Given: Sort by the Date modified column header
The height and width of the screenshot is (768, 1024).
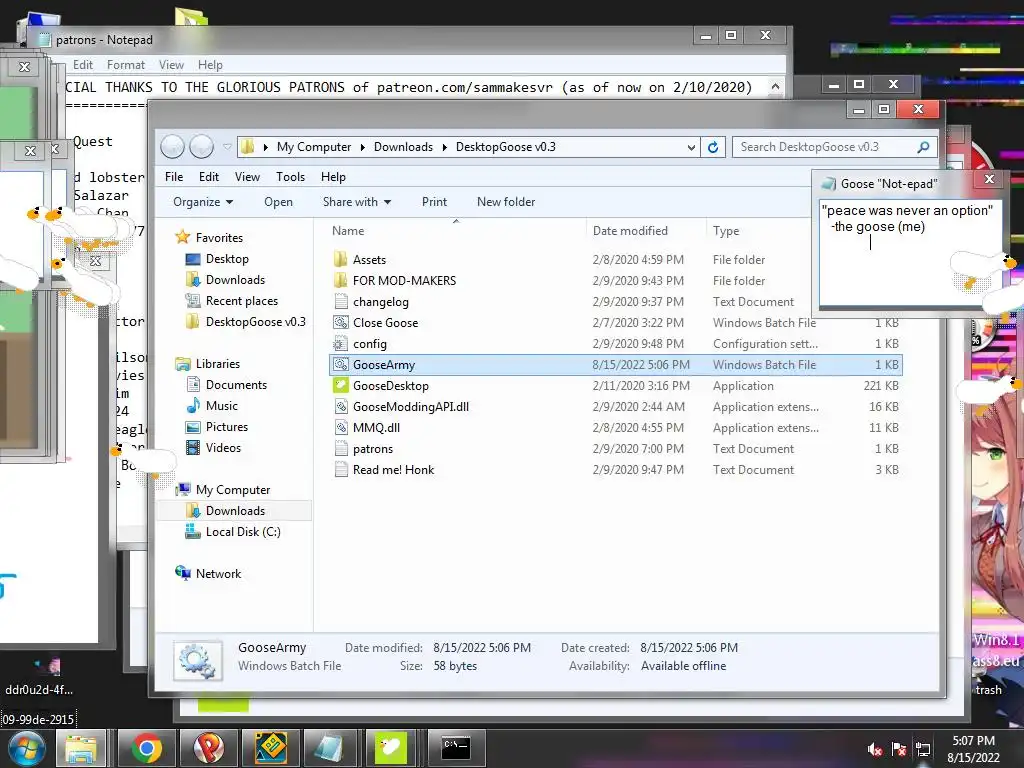Looking at the screenshot, I should [x=646, y=231].
